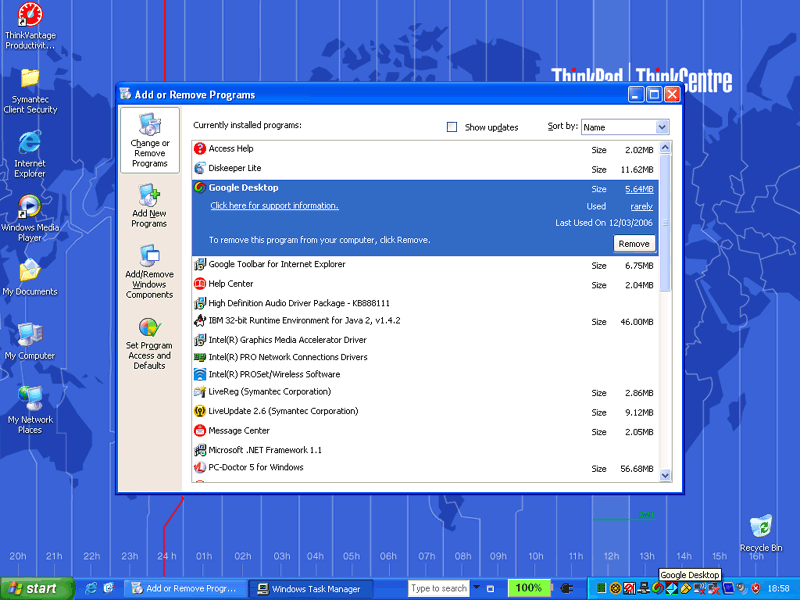
Task: Open Click here for support information link
Action: click(x=274, y=206)
